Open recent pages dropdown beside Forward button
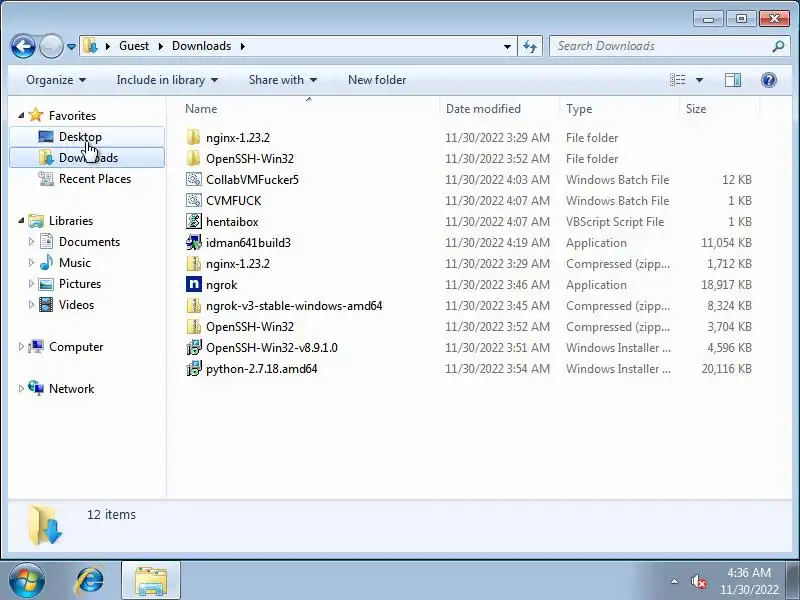The width and height of the screenshot is (800, 600). click(x=71, y=46)
